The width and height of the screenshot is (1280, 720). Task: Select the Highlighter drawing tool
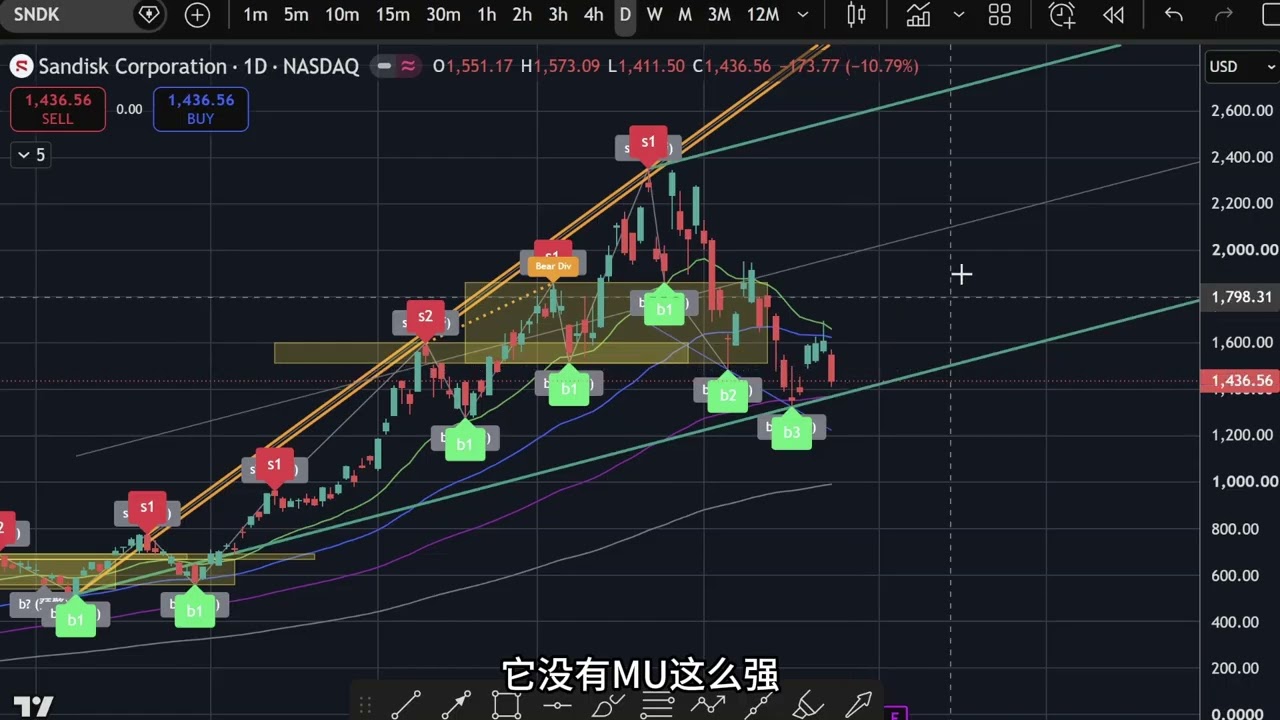(808, 704)
